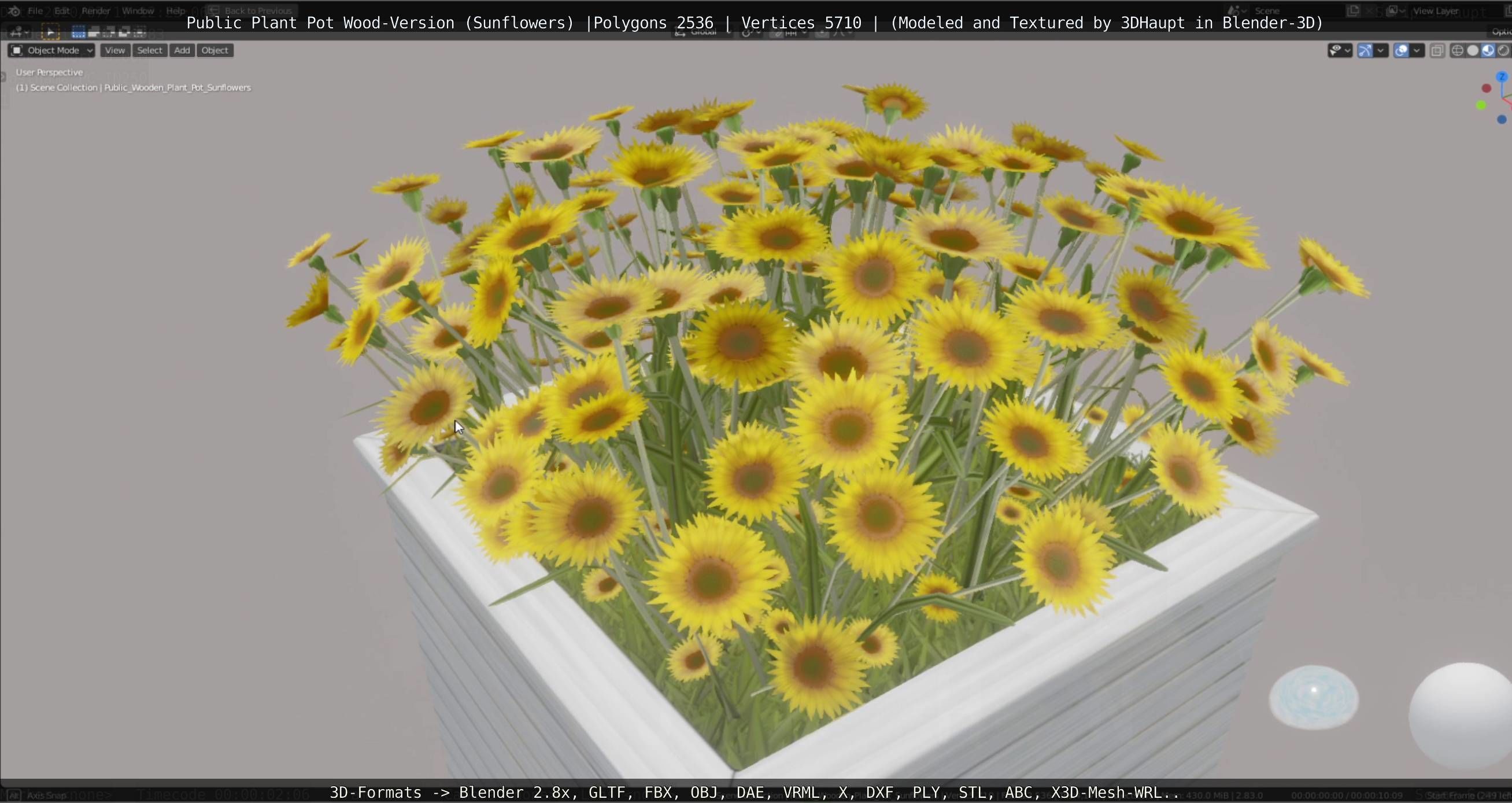Choose the Set new selection mode icon
The image size is (1512, 803).
pos(78,32)
